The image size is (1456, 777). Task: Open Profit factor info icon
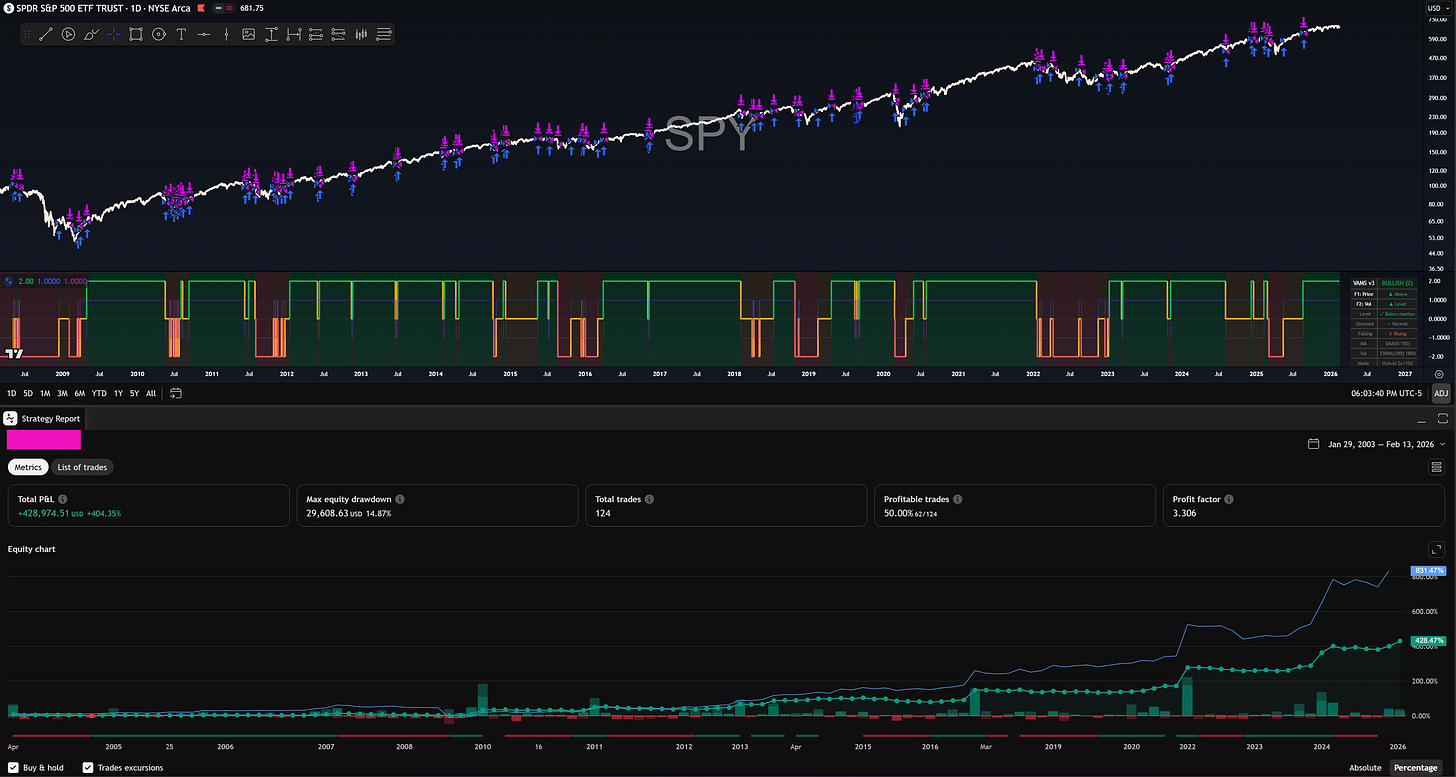point(1227,499)
